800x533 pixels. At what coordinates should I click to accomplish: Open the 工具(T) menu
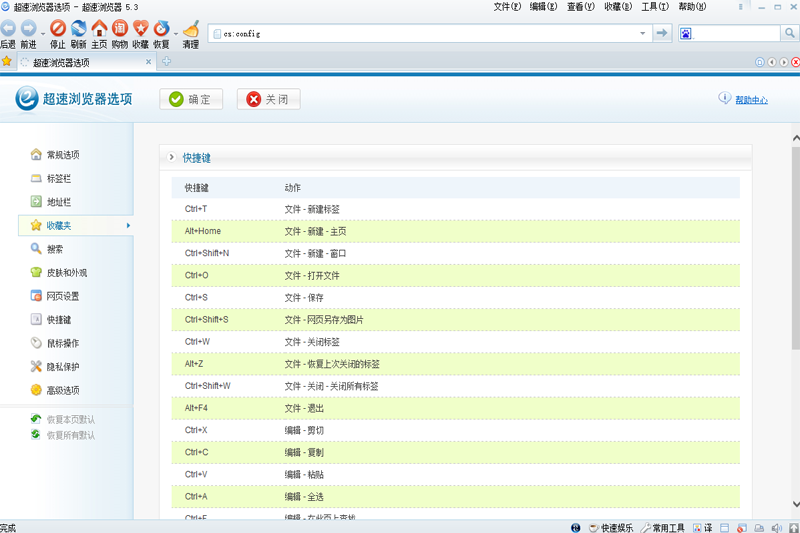click(655, 7)
